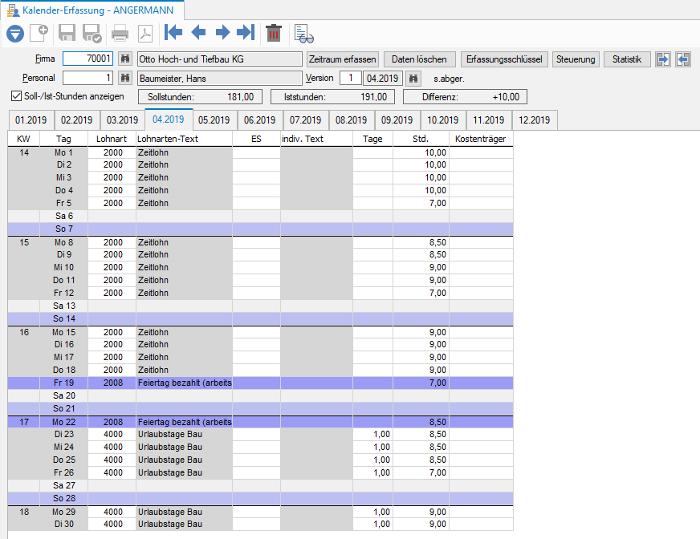Viewport: 700px width, 539px height.
Task: Go to the previous record arrow
Action: (198, 32)
